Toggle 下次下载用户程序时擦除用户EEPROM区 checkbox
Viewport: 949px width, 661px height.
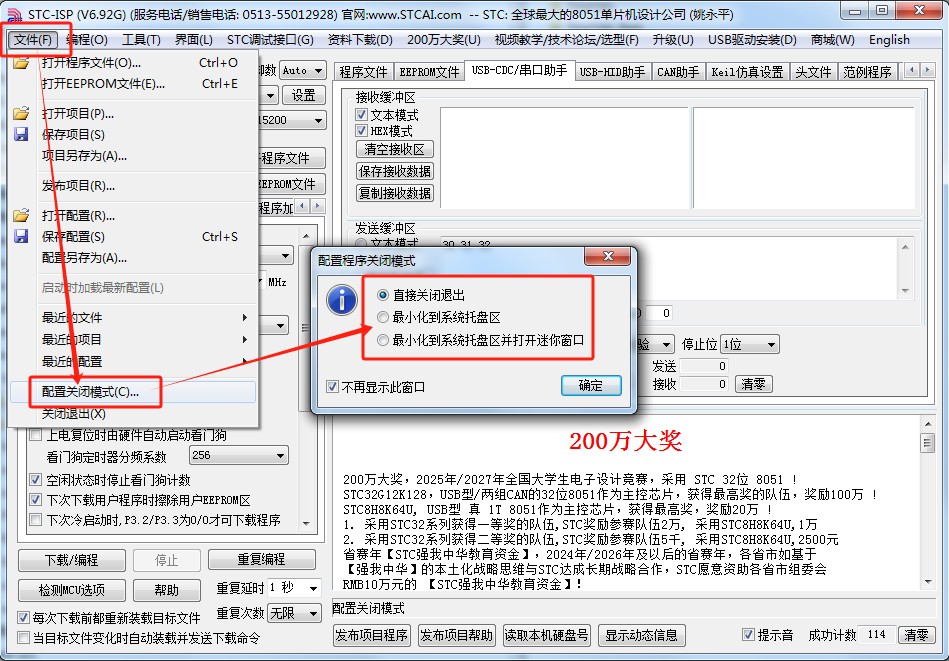pyautogui.click(x=36, y=500)
